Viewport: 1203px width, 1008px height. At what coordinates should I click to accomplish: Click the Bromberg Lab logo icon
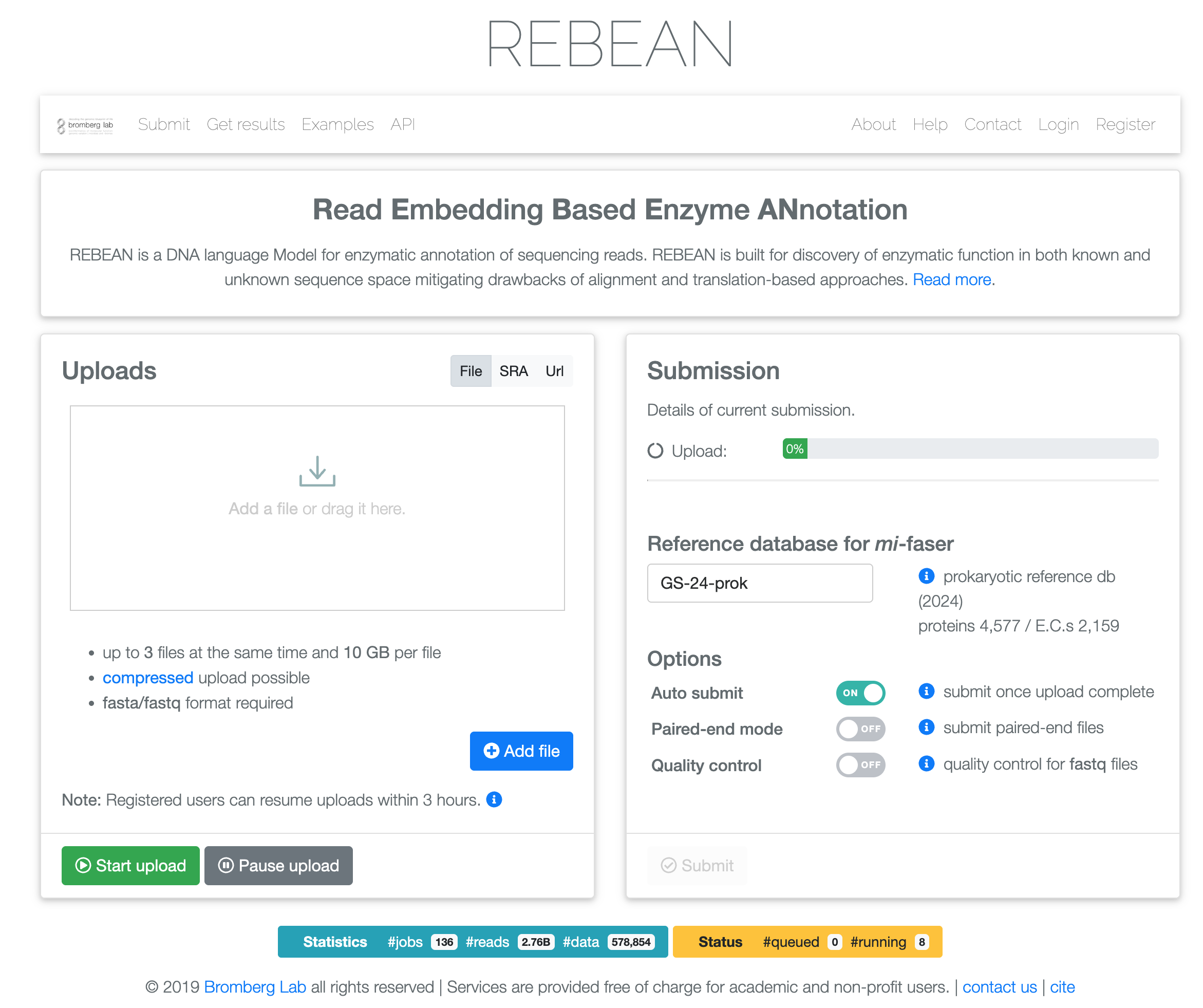point(85,125)
